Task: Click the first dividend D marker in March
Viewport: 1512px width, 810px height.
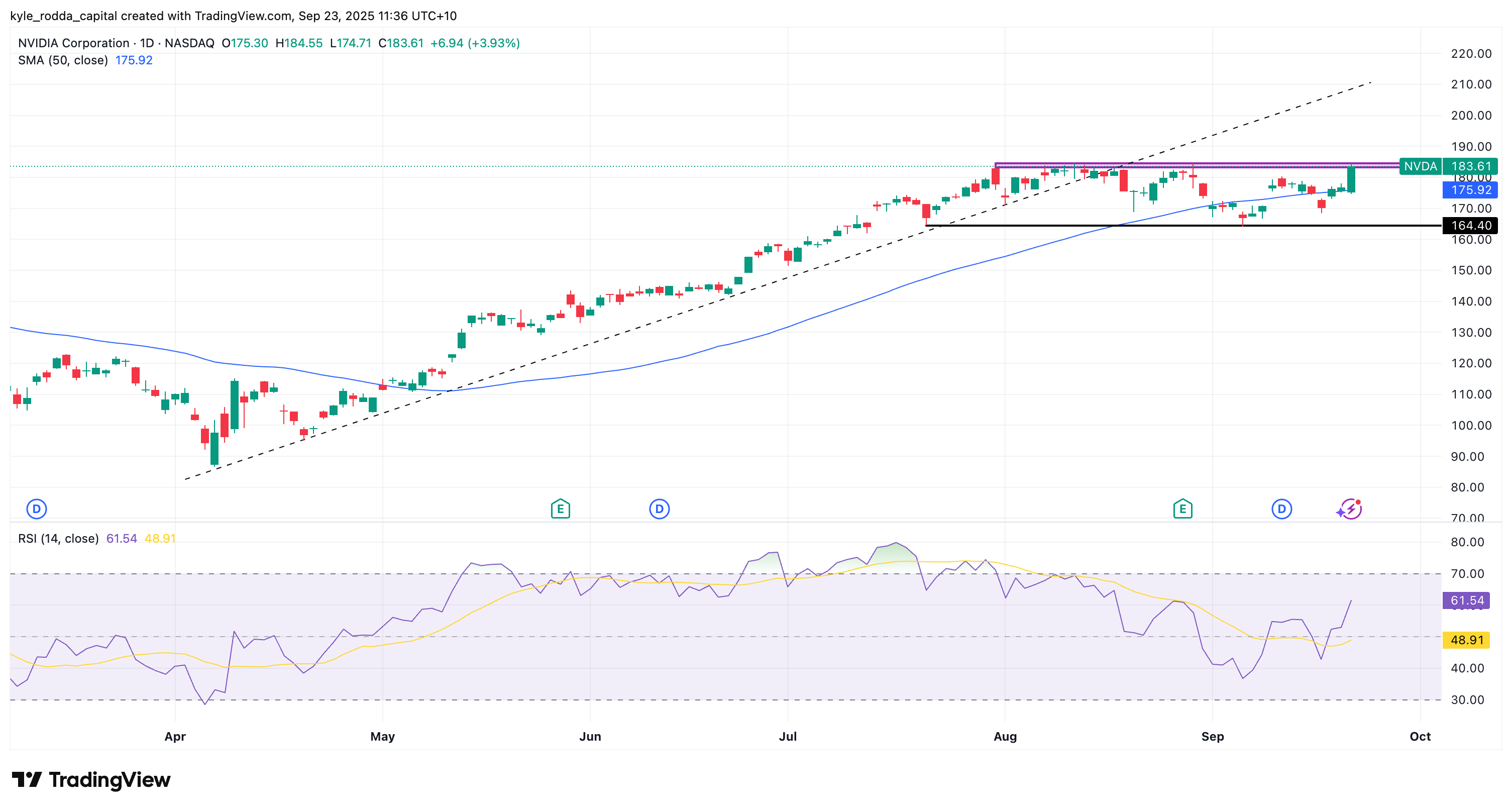Action: pos(36,509)
